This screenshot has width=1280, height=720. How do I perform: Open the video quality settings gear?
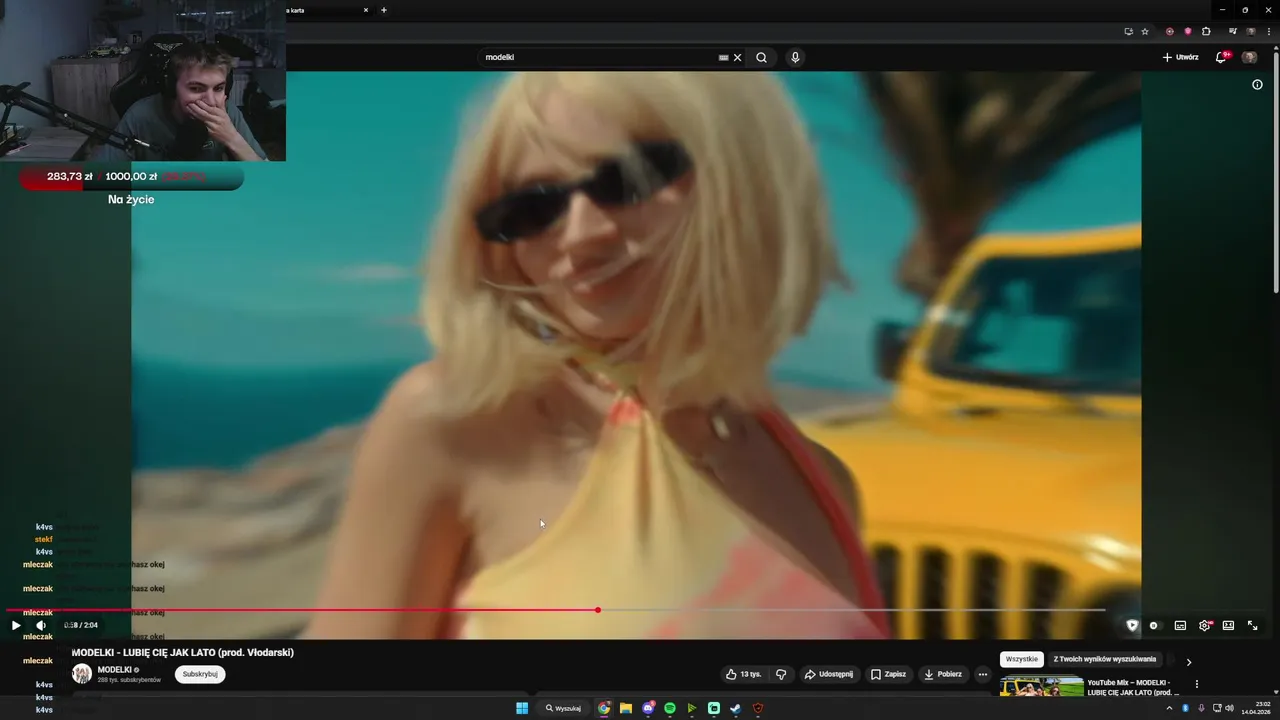pos(1205,625)
